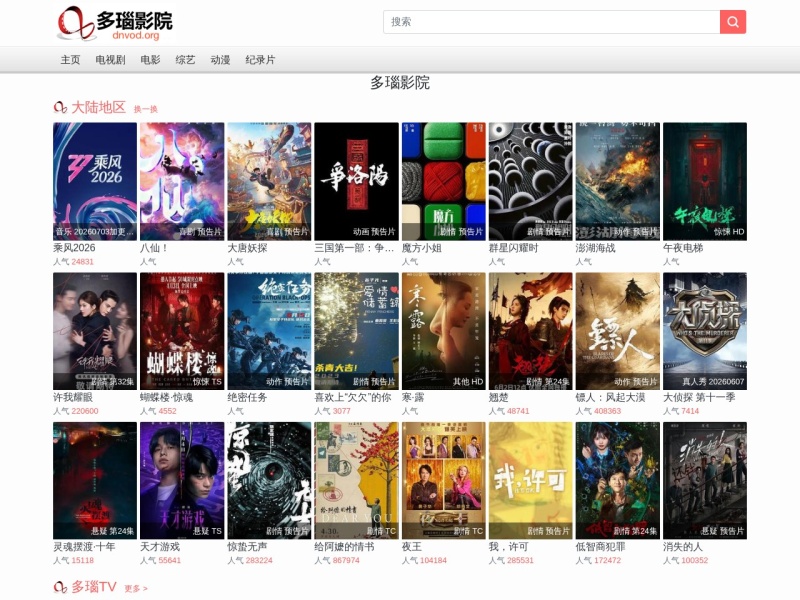This screenshot has width=800, height=600.
Task: Open the 翘楚 poster thumbnail
Action: pyautogui.click(x=531, y=331)
